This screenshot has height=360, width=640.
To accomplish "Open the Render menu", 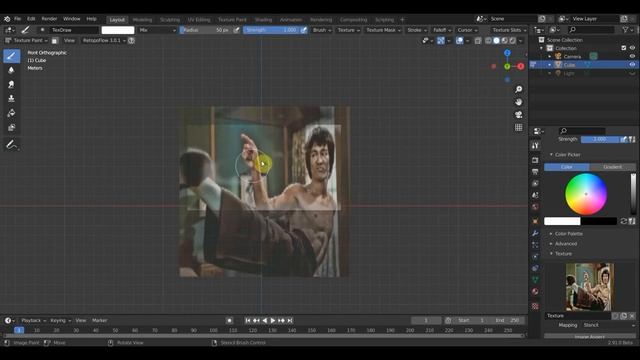I will coord(49,19).
